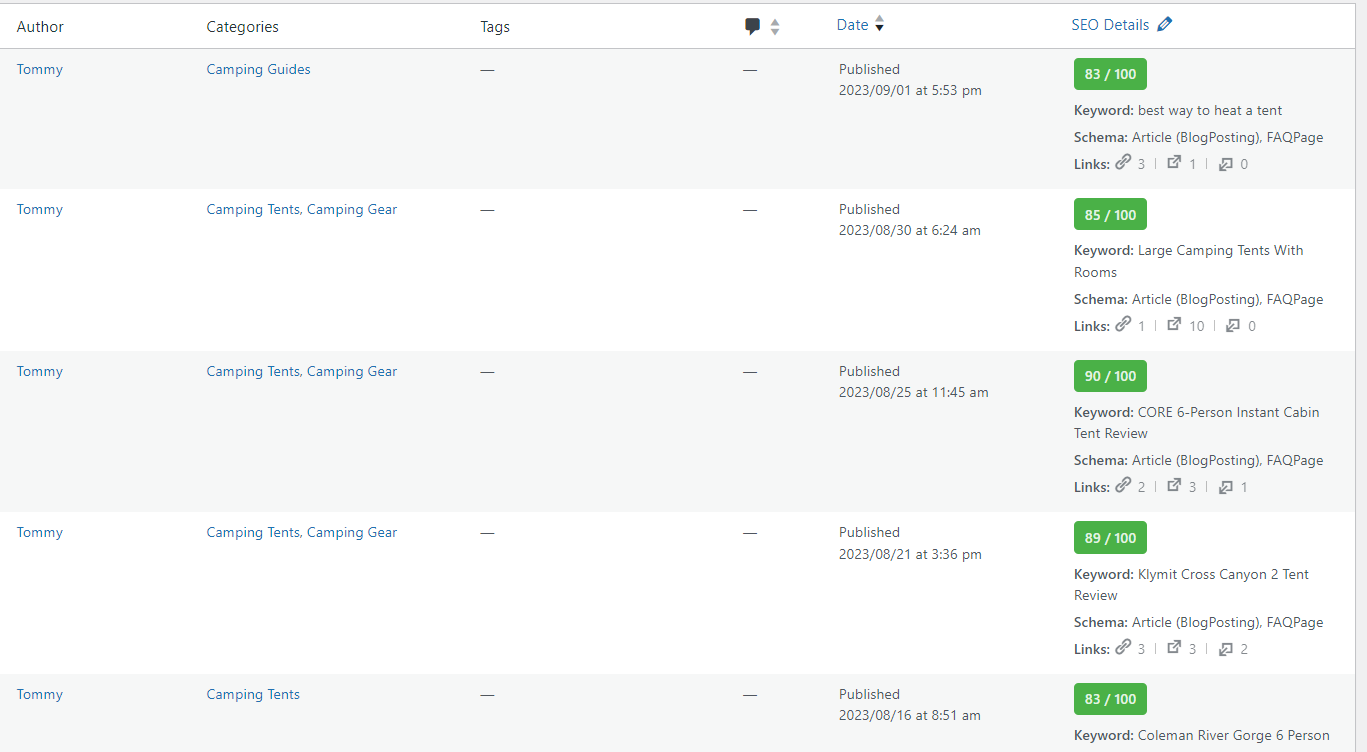Sort posts by Date ascending arrow
Viewport: 1367px width, 752px height.
879,18
